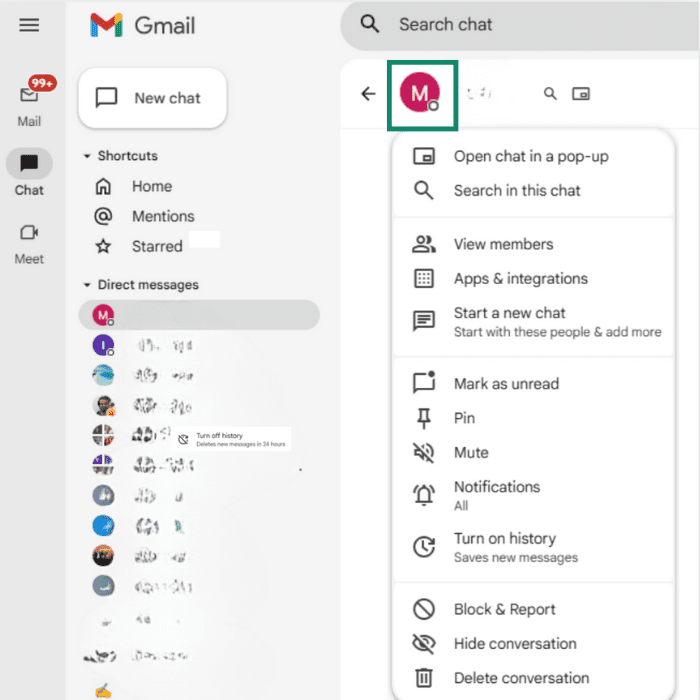Click the unread bubble icon beside Mark as unread
Screen dimensions: 700x700
point(424,383)
